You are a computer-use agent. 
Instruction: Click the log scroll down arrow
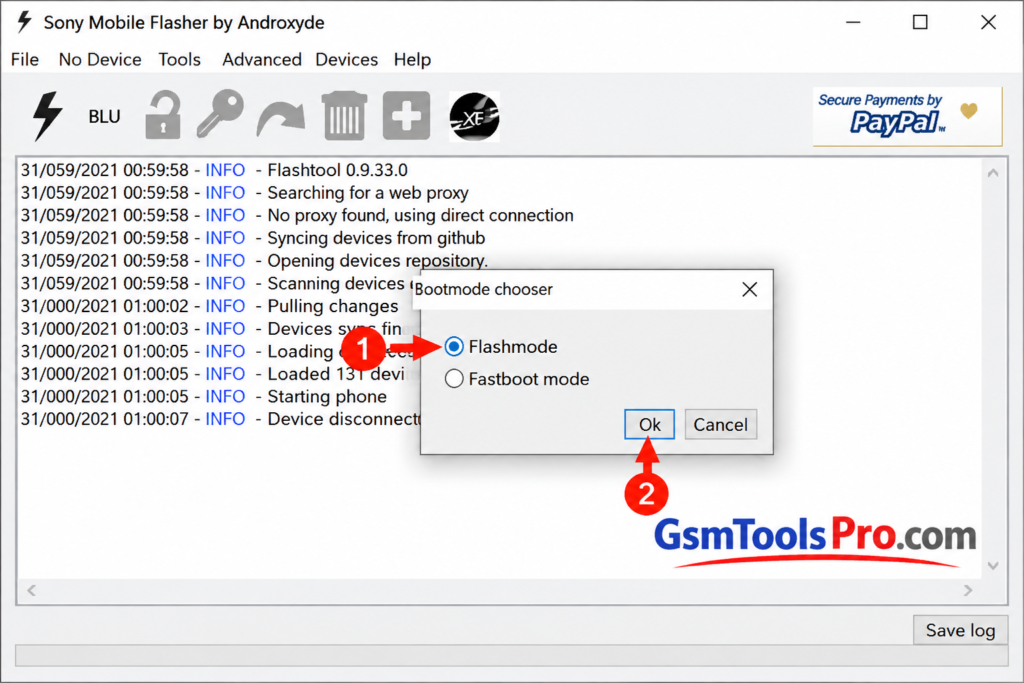click(x=993, y=565)
